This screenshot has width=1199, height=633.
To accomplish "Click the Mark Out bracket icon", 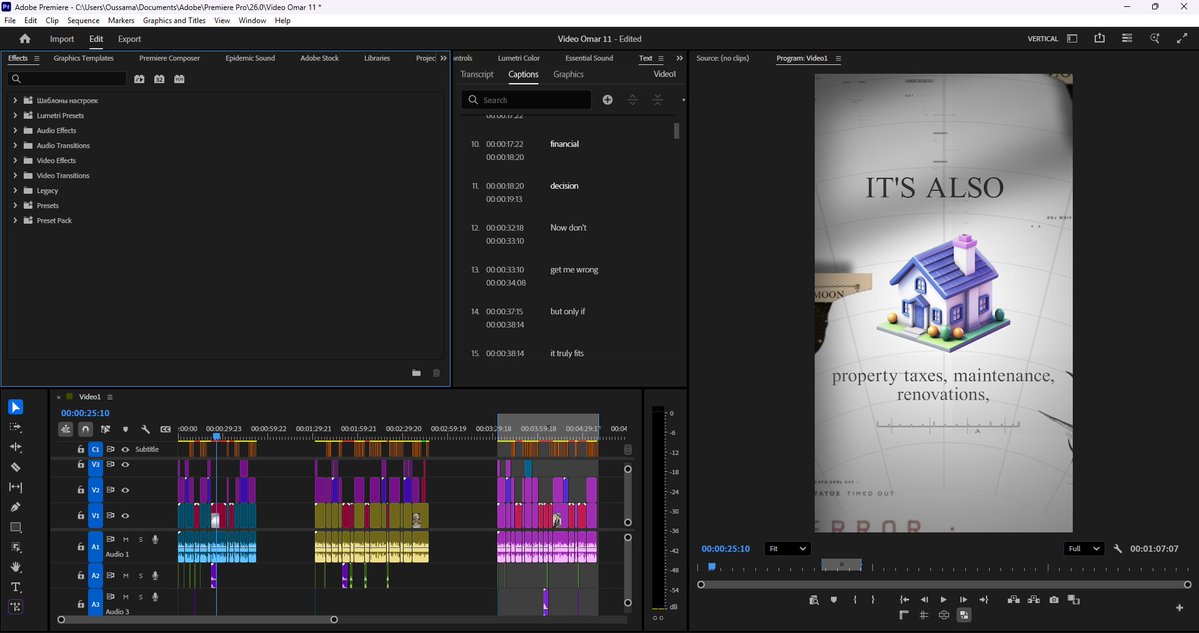I will coord(875,599).
